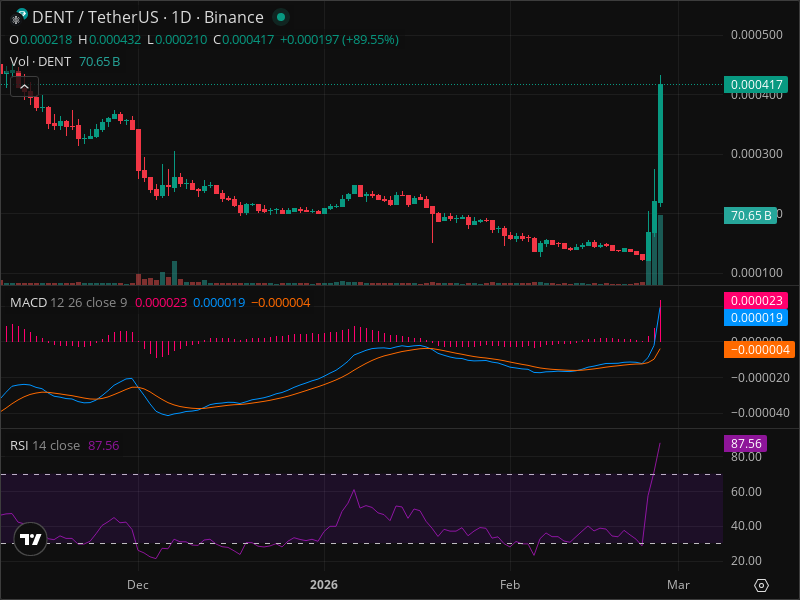
Task: Click the 40.00 RSI axis label
Action: click(746, 526)
